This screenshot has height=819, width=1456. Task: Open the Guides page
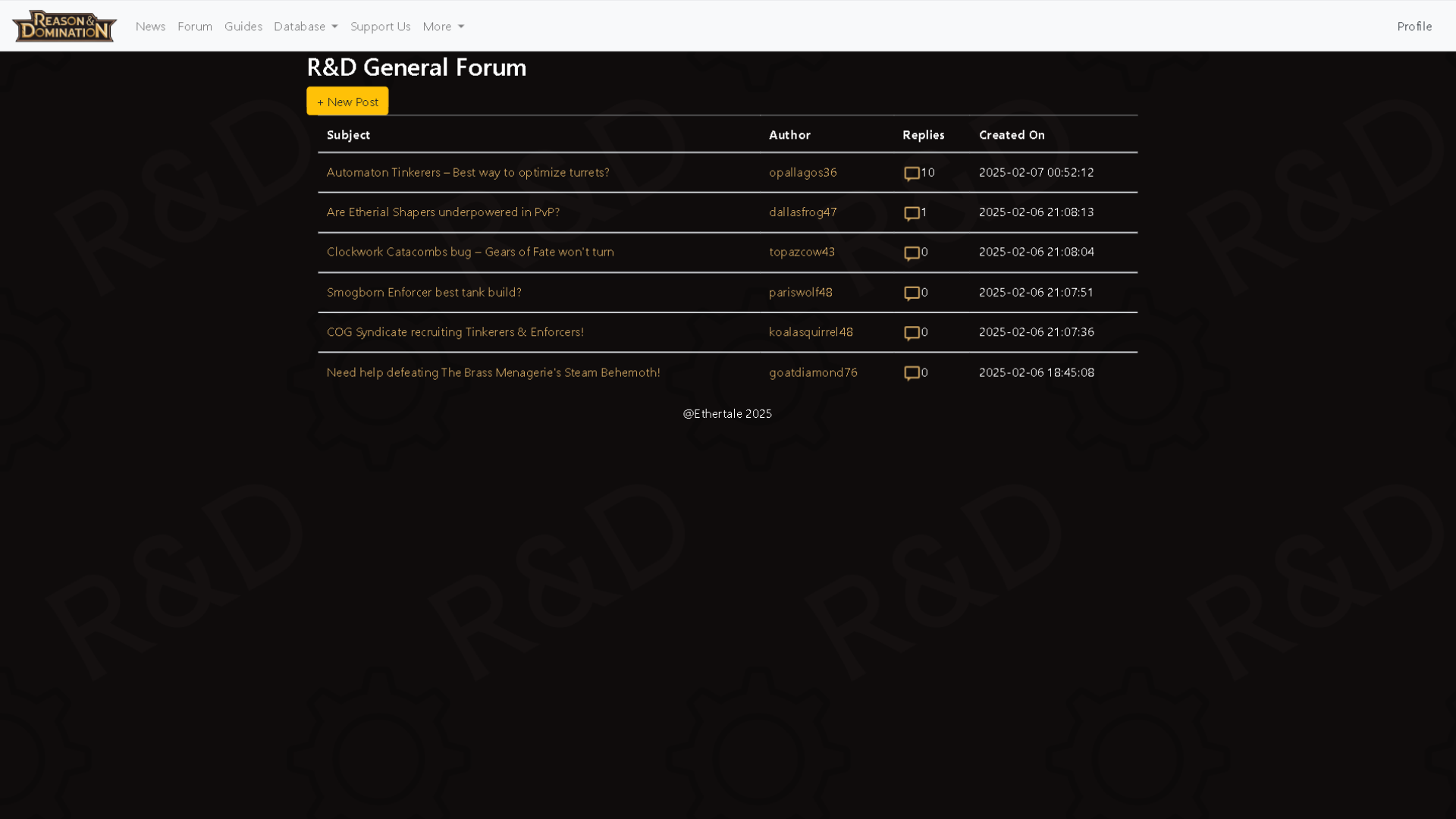(x=243, y=26)
